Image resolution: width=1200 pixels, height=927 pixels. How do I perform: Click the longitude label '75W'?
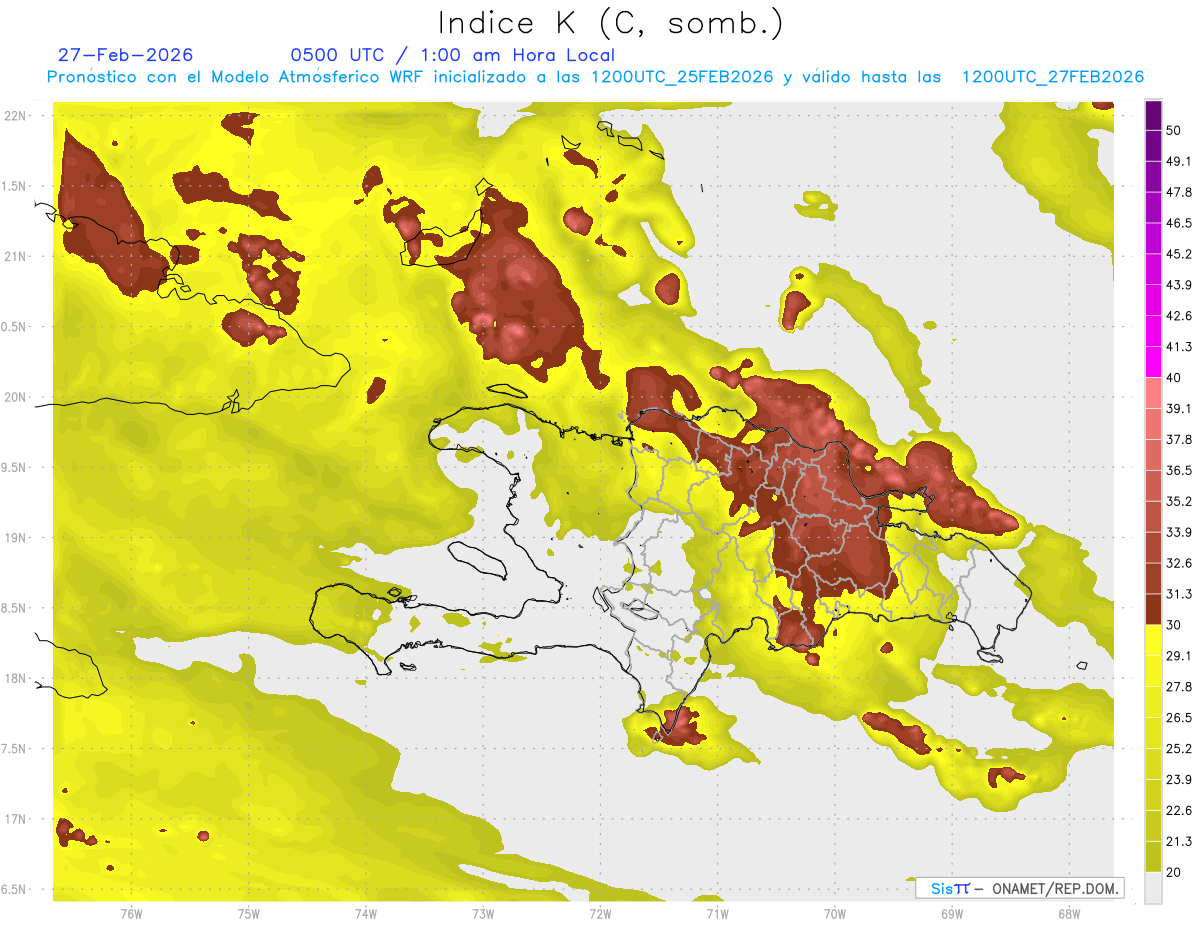click(x=249, y=913)
